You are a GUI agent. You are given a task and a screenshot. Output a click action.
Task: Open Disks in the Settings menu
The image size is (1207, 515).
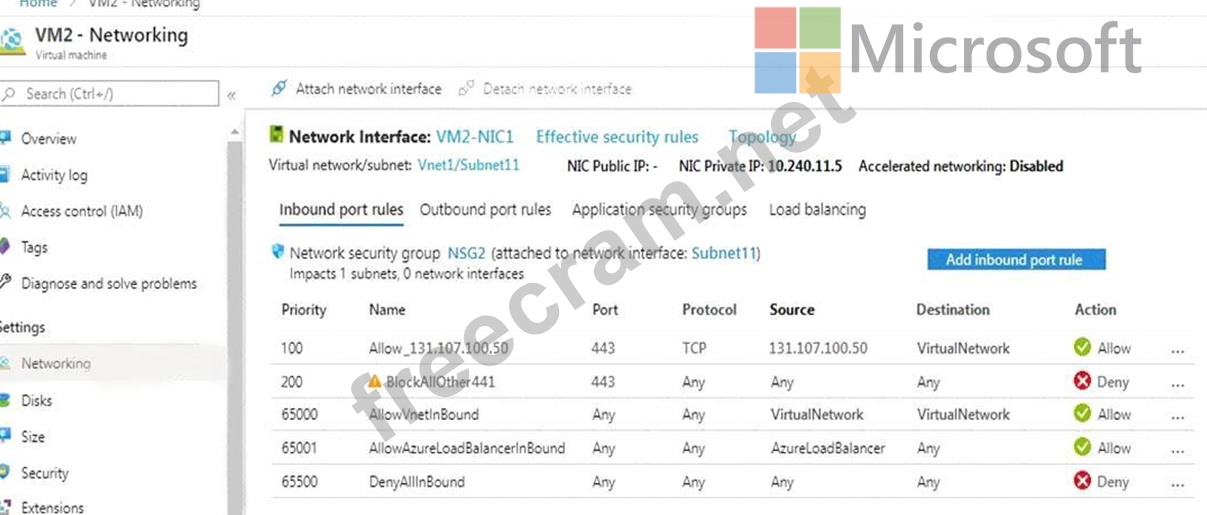pos(37,400)
